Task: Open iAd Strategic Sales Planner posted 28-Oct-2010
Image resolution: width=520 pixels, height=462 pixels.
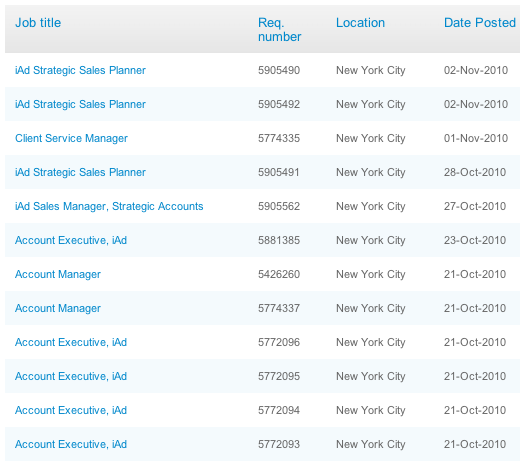Action: pos(80,172)
